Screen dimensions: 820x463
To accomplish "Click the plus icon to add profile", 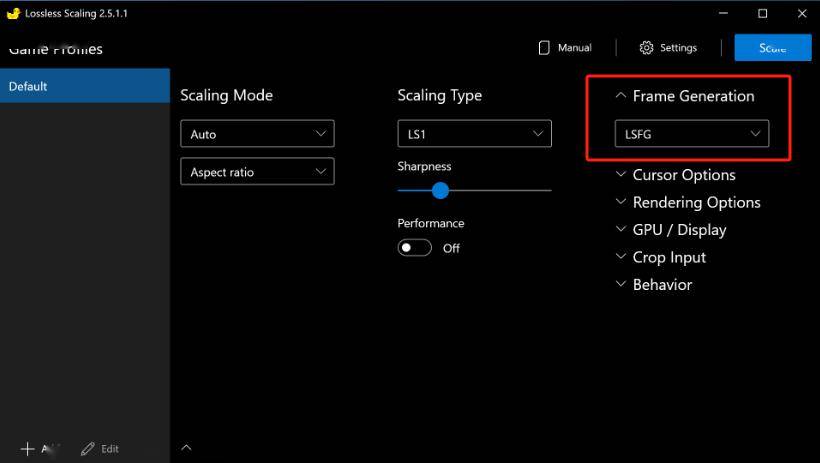I will coord(28,449).
